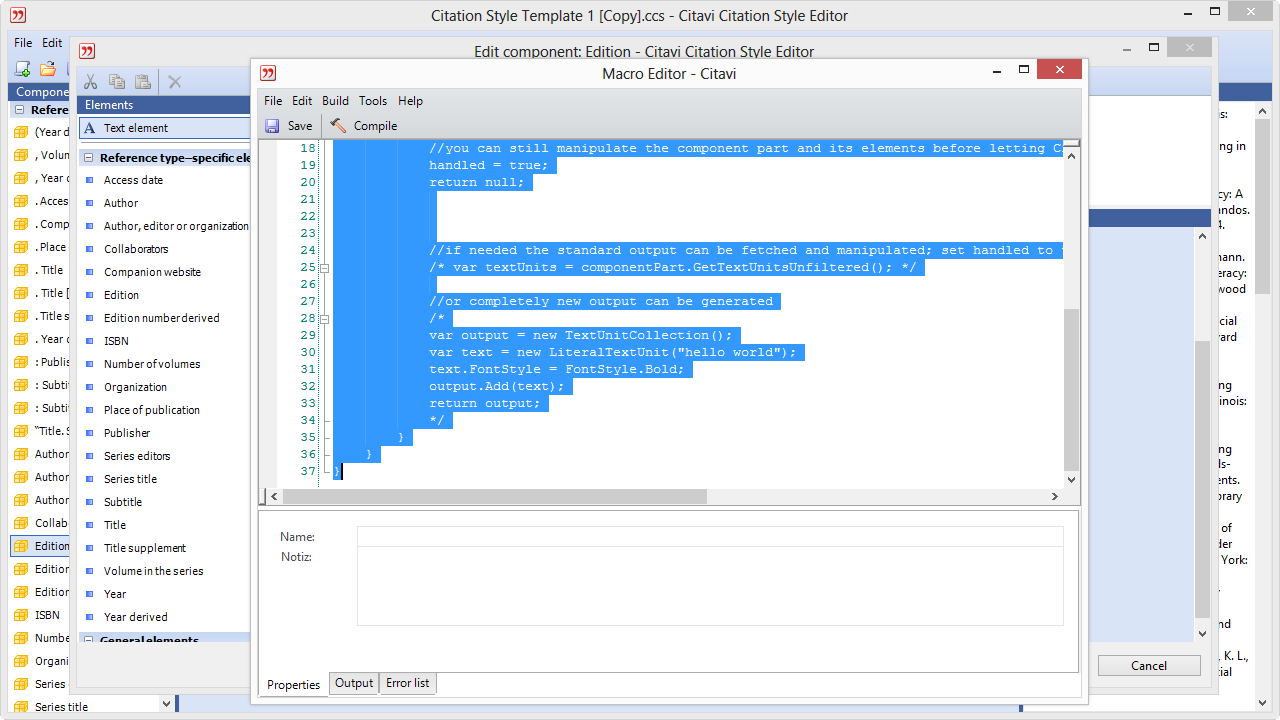Click the Paste icon in Edit component toolbar
Viewport: 1280px width, 720px height.
point(143,82)
